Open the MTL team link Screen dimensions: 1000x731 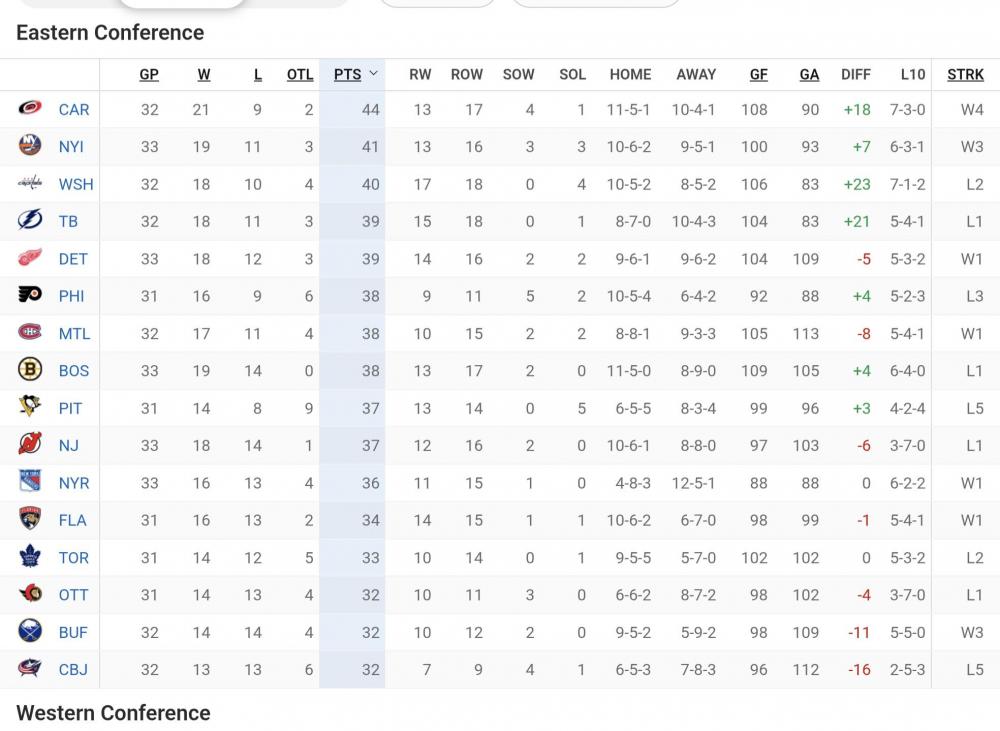tap(74, 333)
